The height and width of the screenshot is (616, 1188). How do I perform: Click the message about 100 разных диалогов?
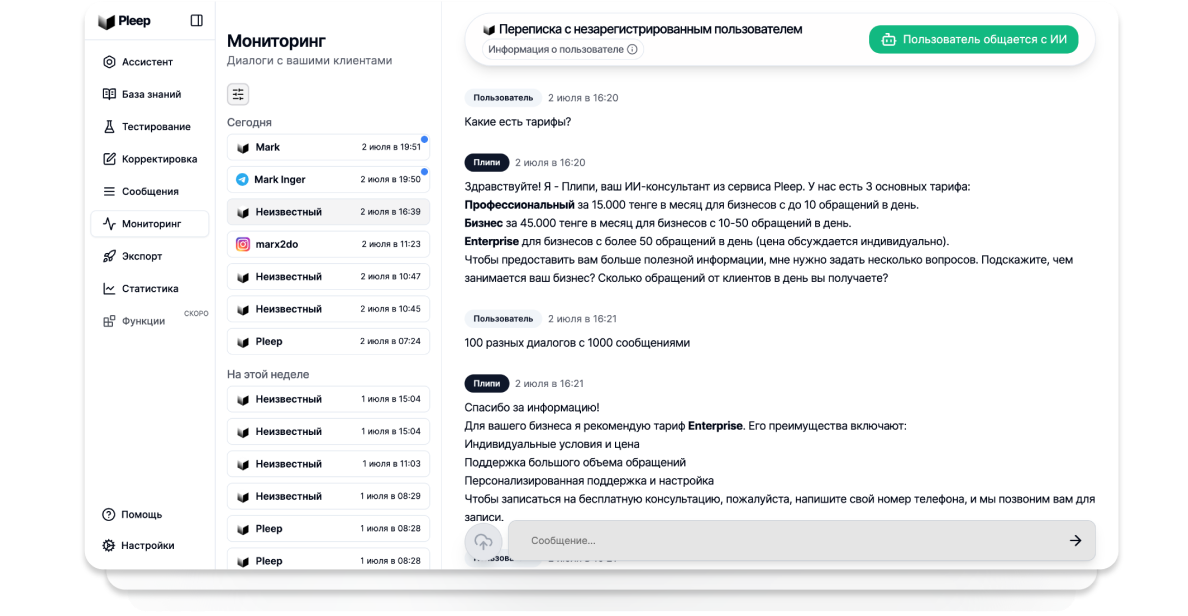(x=577, y=342)
